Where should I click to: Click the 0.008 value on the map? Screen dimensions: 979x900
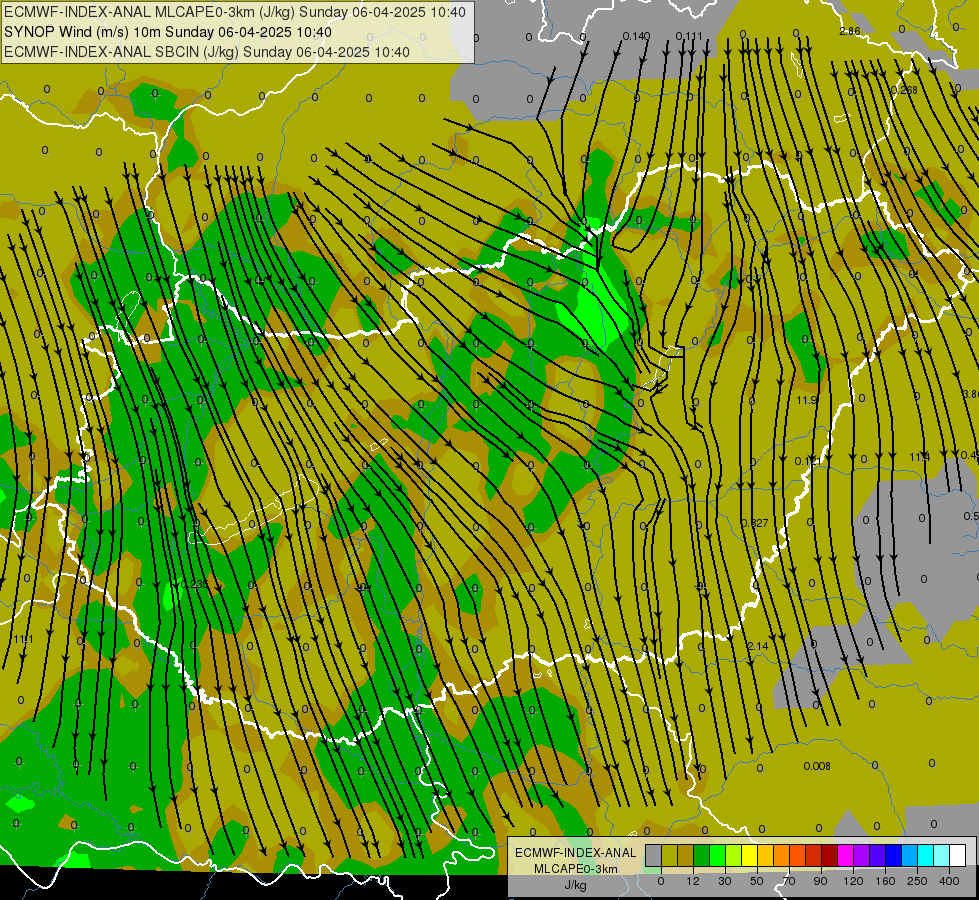pyautogui.click(x=817, y=766)
